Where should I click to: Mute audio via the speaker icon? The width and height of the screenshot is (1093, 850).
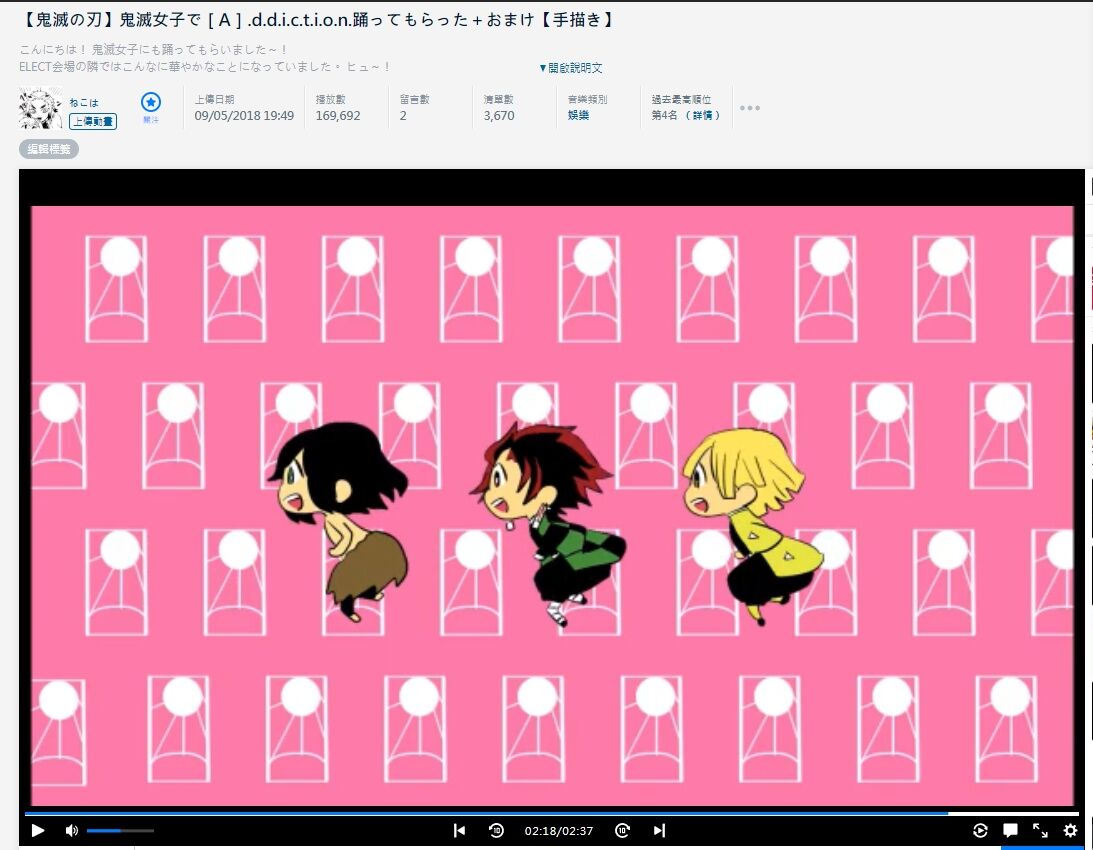(x=72, y=830)
